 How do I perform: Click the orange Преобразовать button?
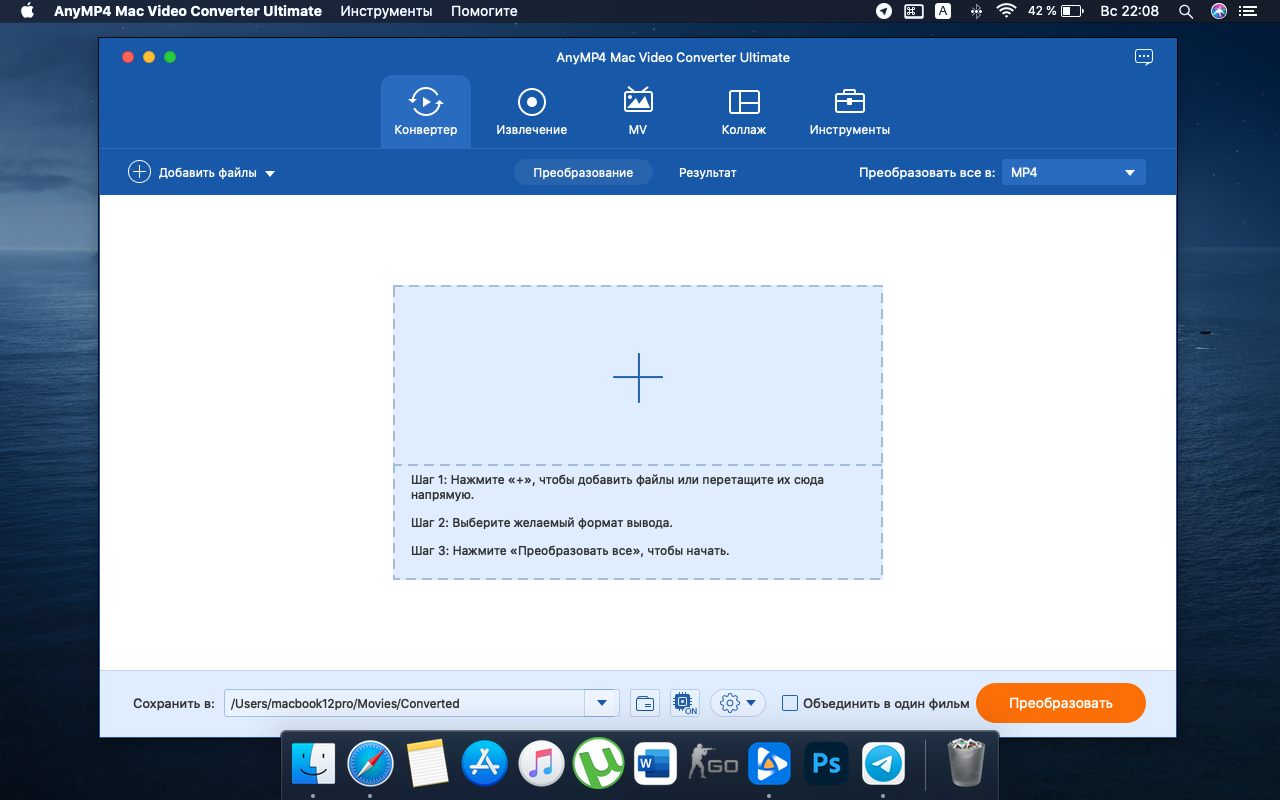(1061, 703)
